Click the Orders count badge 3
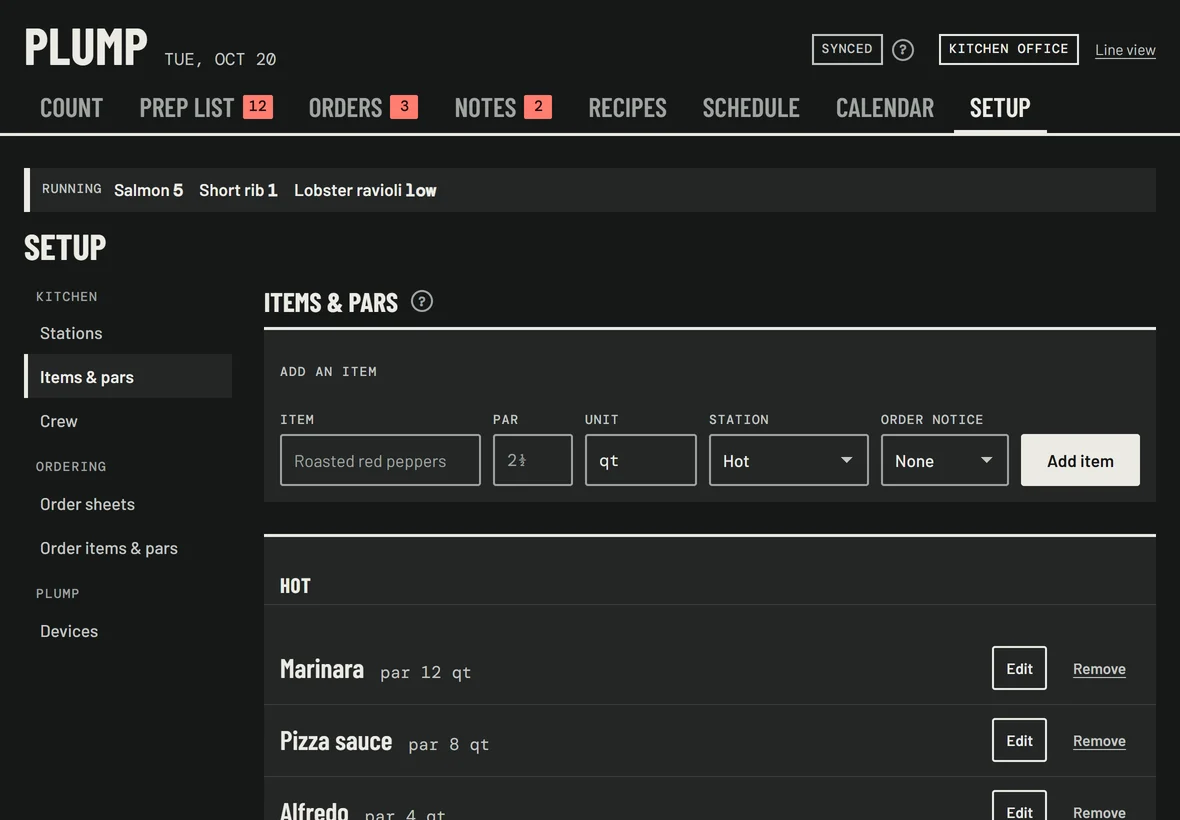This screenshot has width=1180, height=820. (404, 107)
